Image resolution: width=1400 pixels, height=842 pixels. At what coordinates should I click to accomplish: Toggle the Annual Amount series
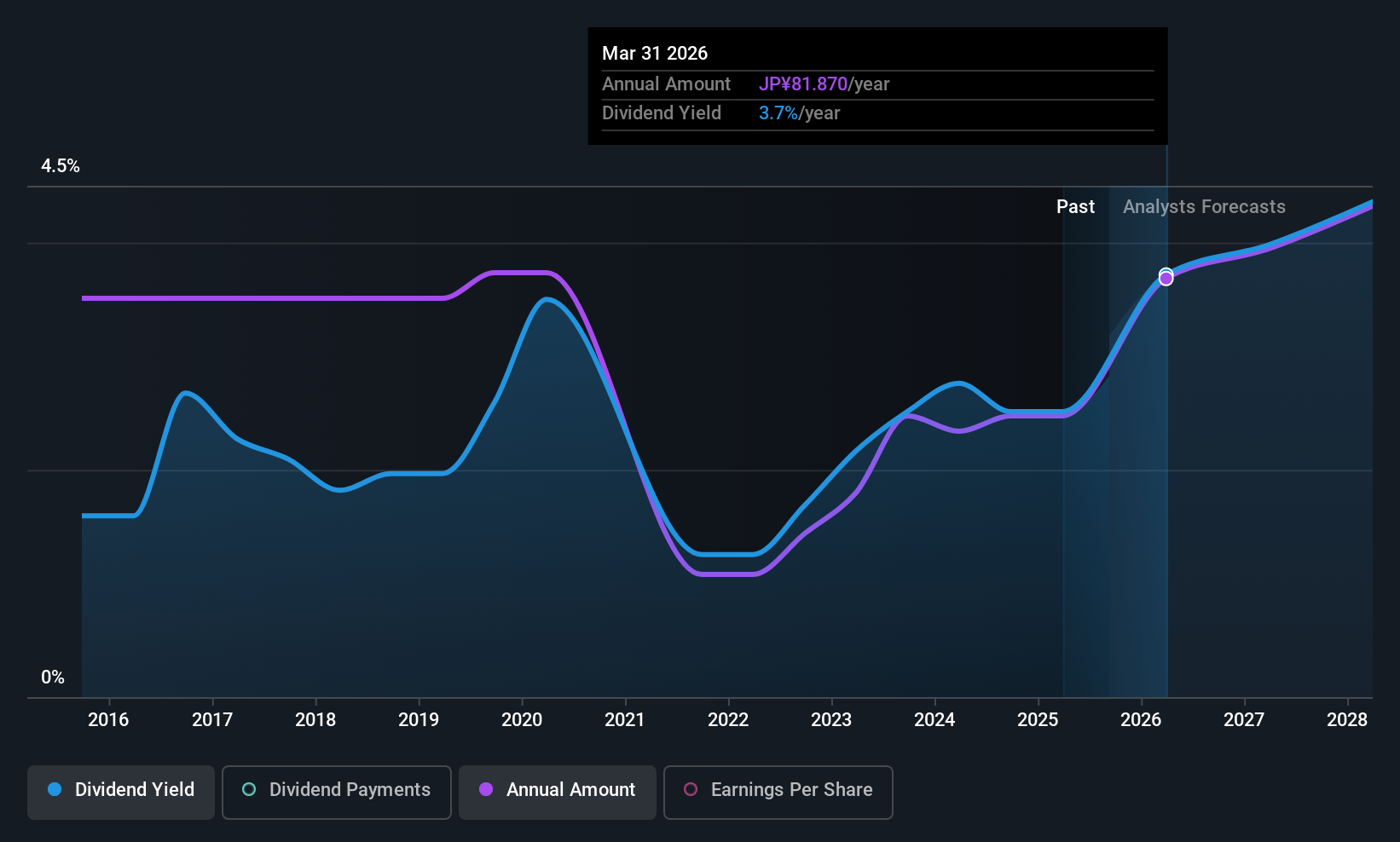click(558, 792)
